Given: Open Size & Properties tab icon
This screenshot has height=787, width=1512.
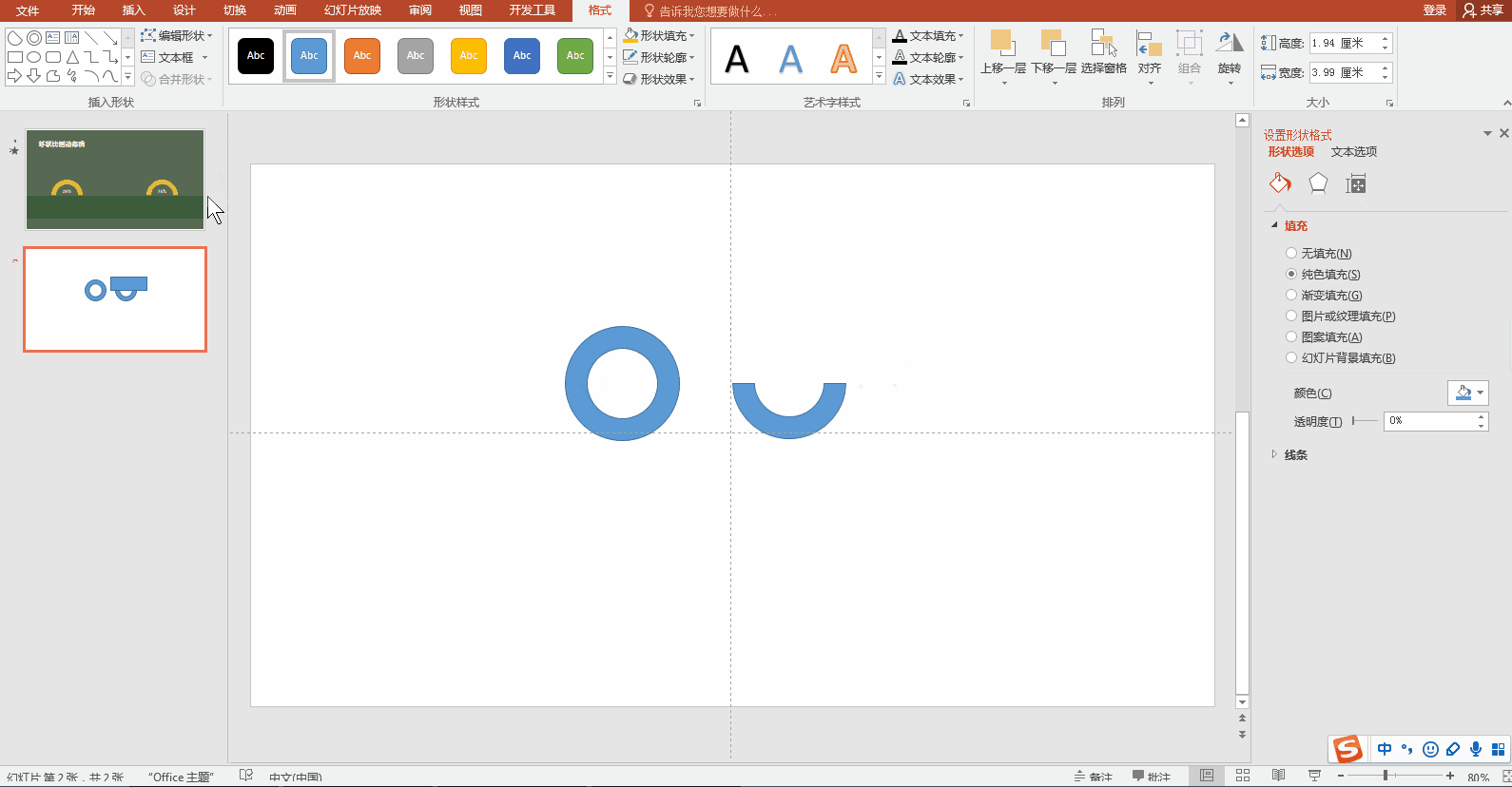Looking at the screenshot, I should tap(1356, 183).
